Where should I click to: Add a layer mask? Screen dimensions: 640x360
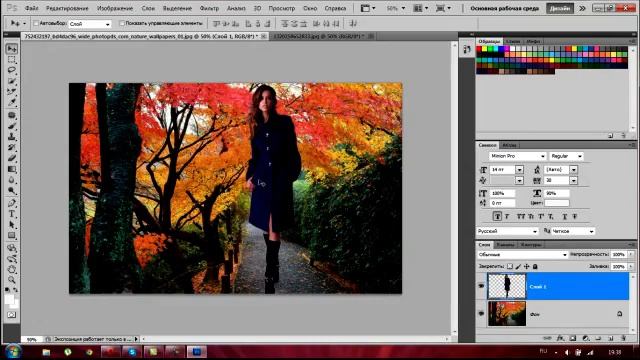[x=573, y=338]
